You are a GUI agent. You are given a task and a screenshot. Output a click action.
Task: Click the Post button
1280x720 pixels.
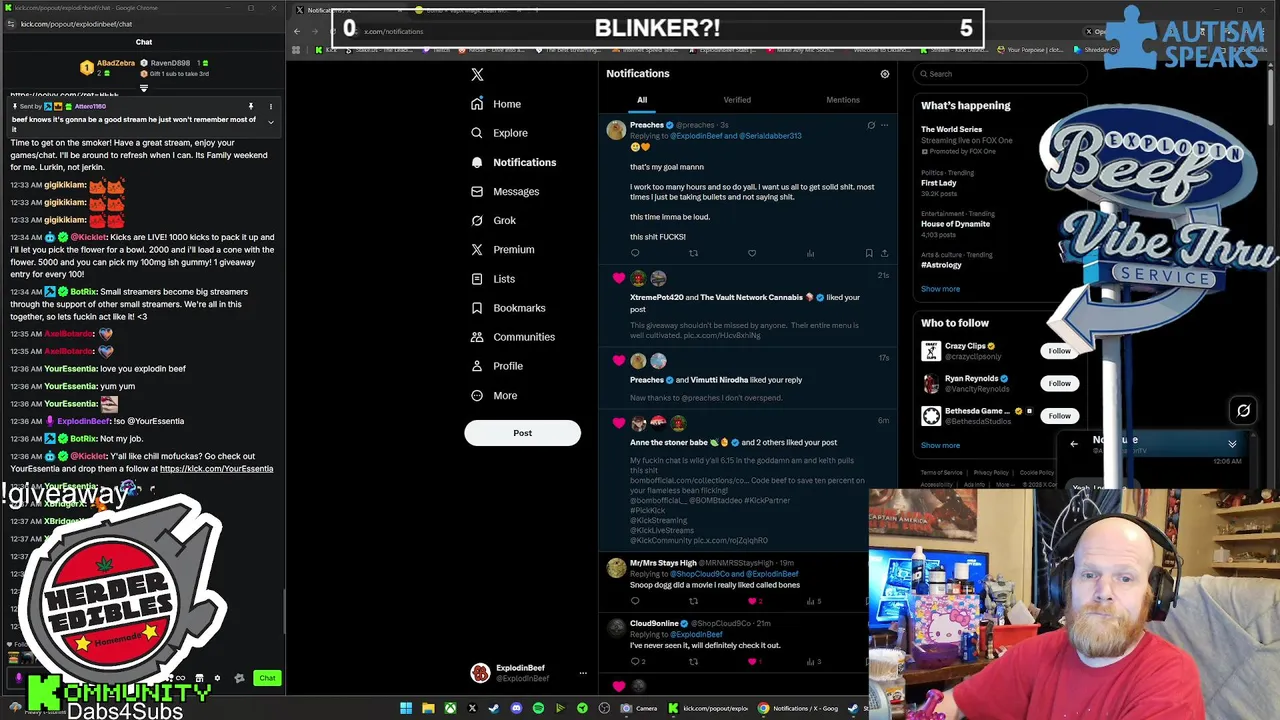tap(522, 433)
